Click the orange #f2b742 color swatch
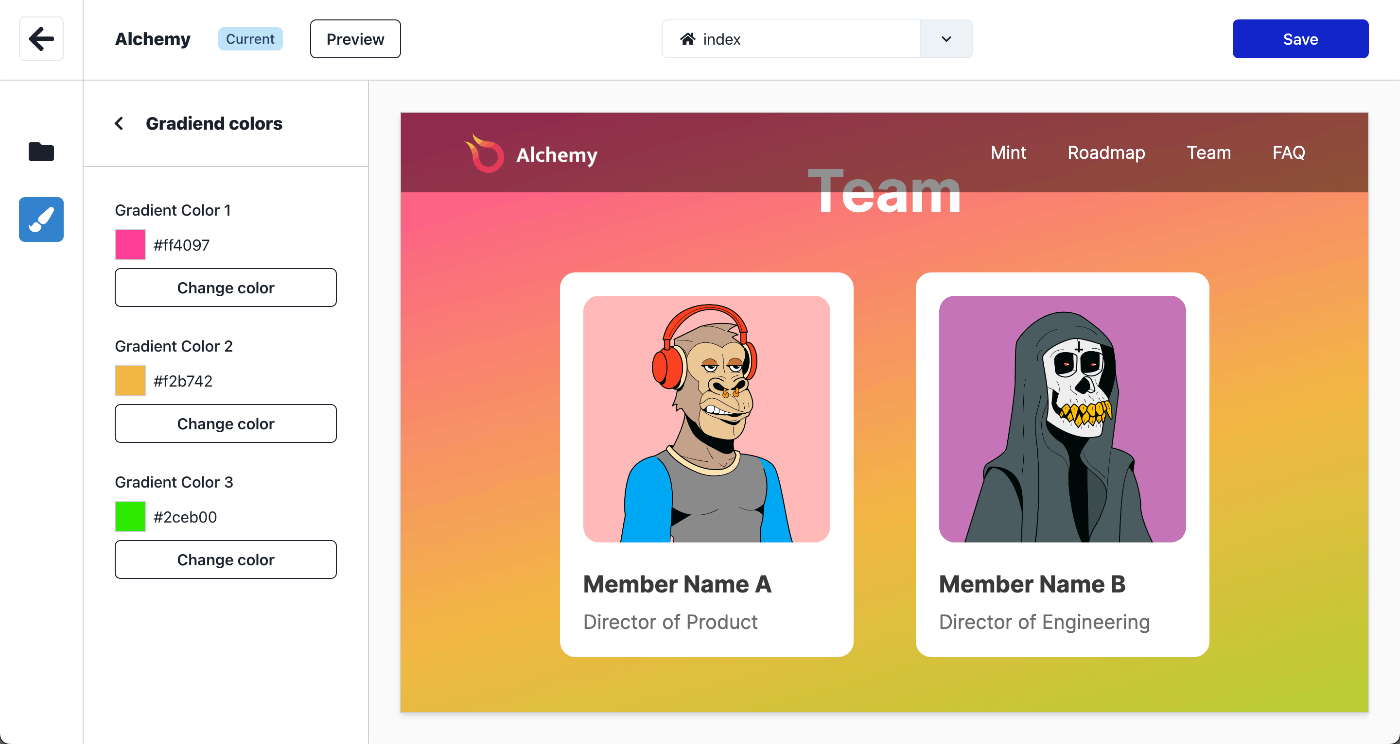1400x744 pixels. point(130,381)
